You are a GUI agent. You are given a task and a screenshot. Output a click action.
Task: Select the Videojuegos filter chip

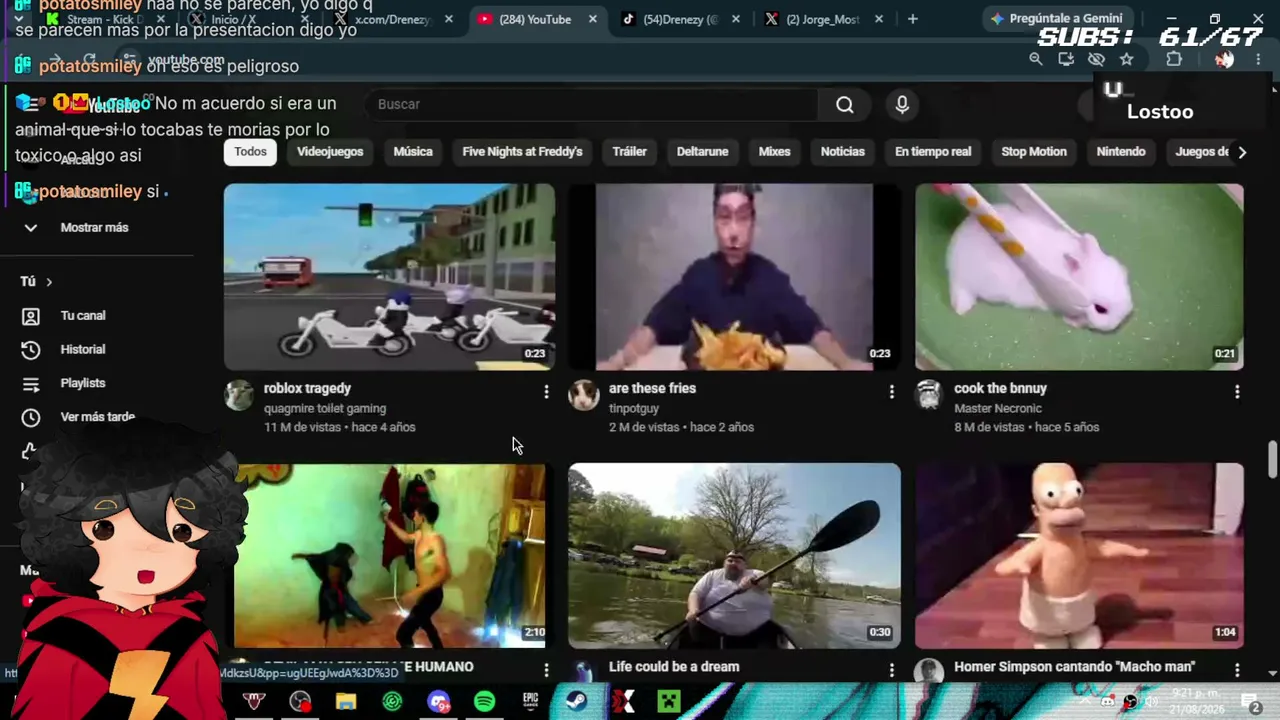(x=330, y=152)
